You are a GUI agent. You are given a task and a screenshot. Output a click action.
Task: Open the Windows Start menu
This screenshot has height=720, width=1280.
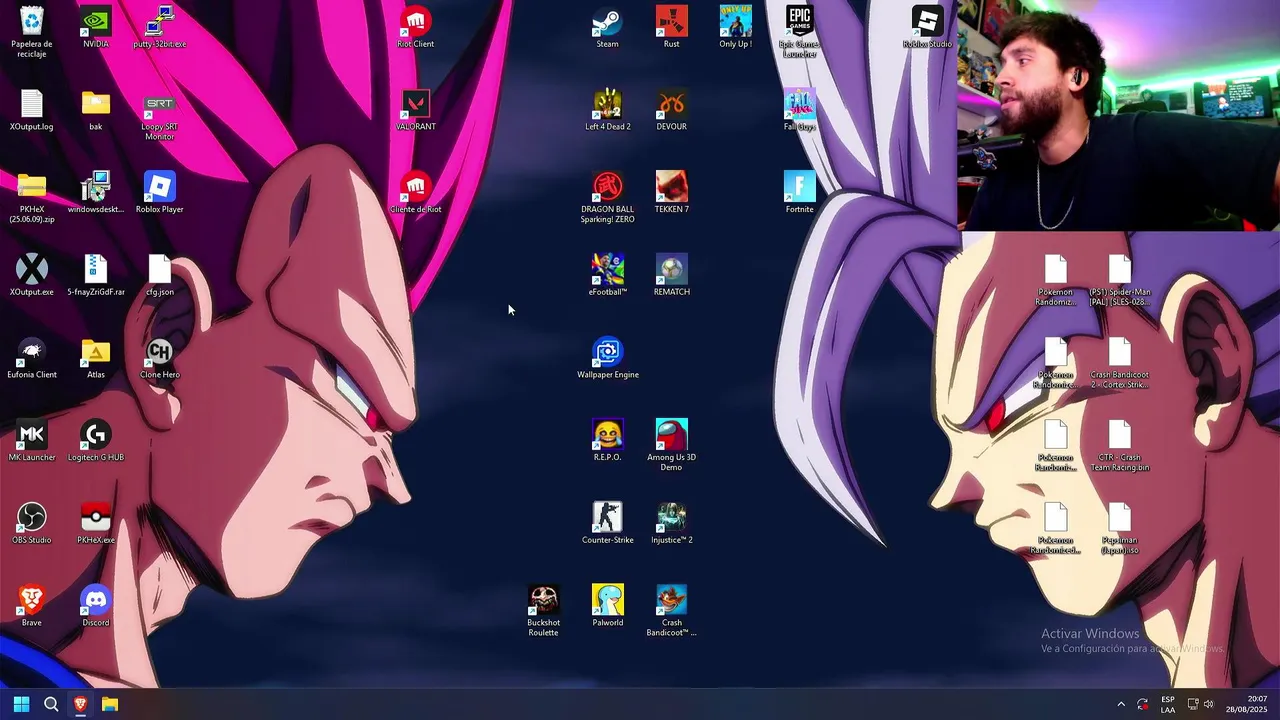21,704
